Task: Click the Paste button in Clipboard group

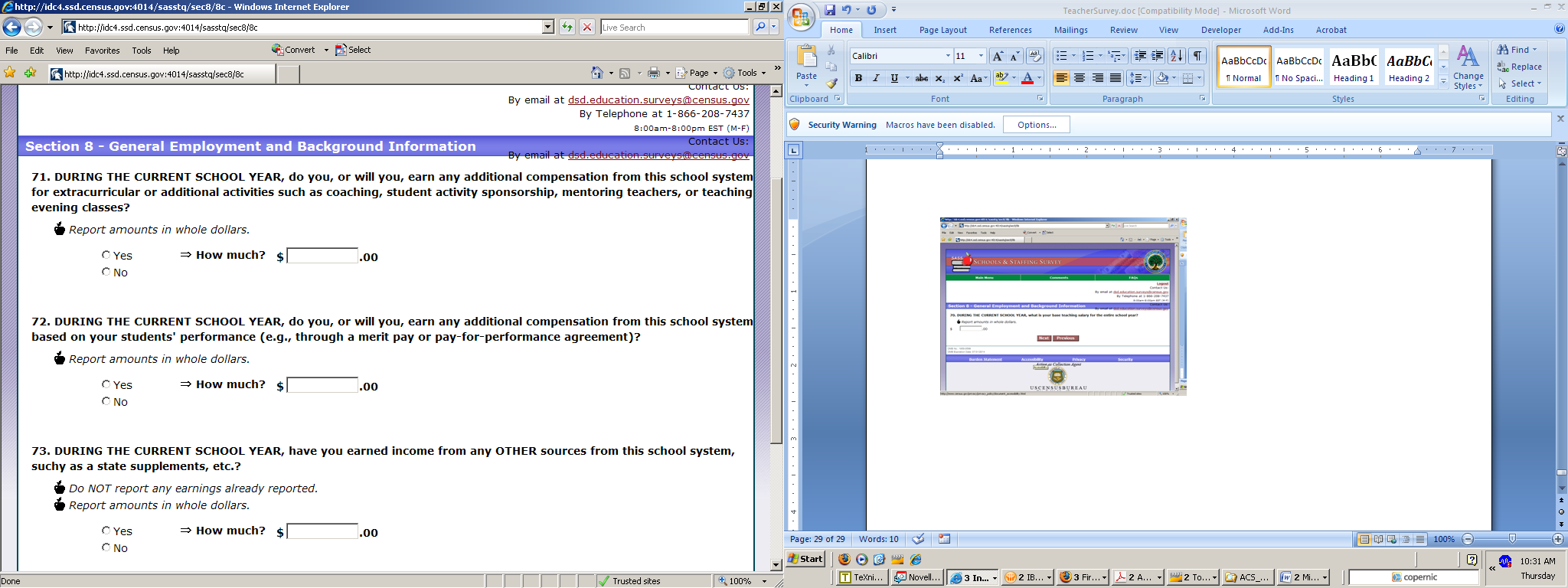Action: tap(806, 65)
